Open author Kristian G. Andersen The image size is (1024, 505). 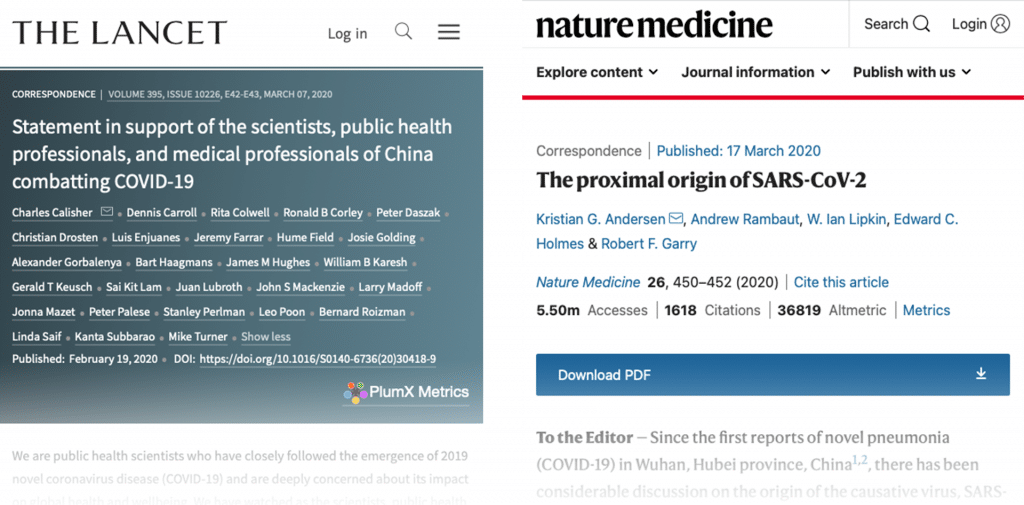click(x=601, y=219)
